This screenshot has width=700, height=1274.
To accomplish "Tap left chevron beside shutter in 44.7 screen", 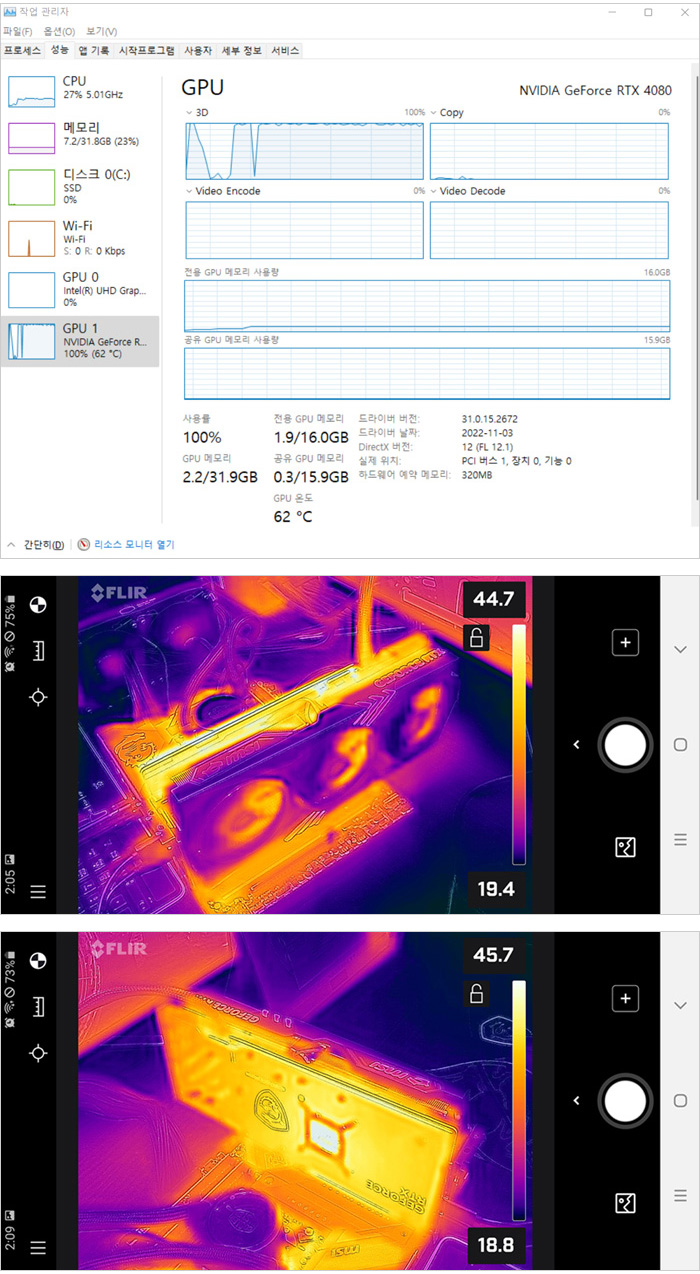I will tap(576, 744).
